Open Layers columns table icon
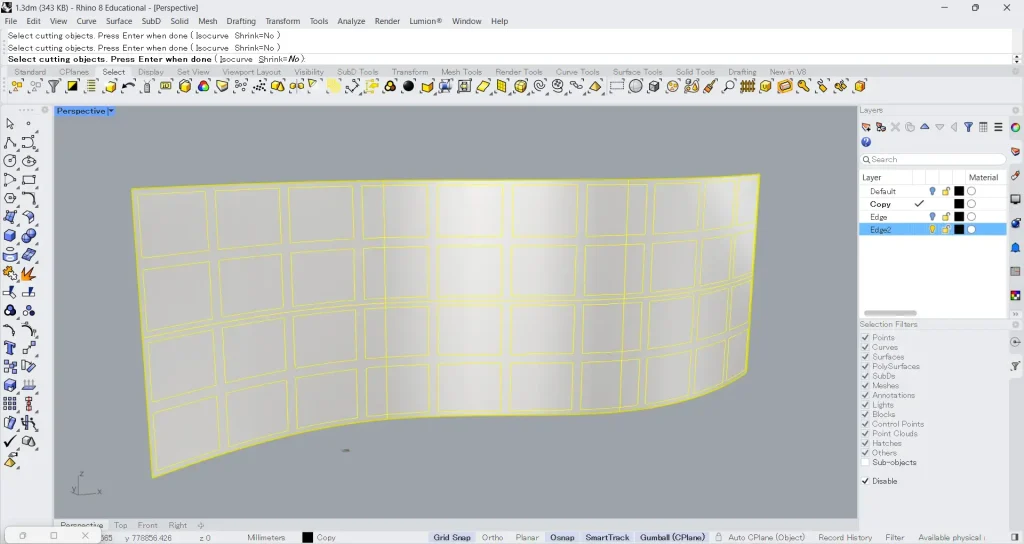This screenshot has height=544, width=1024. (x=984, y=127)
